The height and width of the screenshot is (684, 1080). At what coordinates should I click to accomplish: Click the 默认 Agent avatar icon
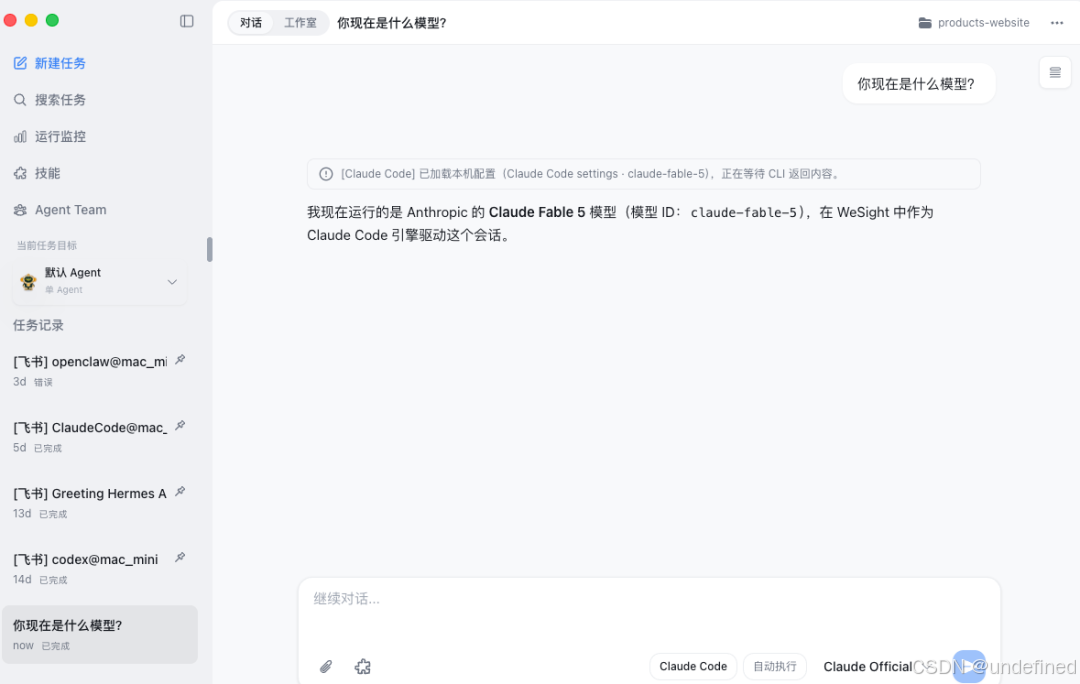click(x=28, y=281)
